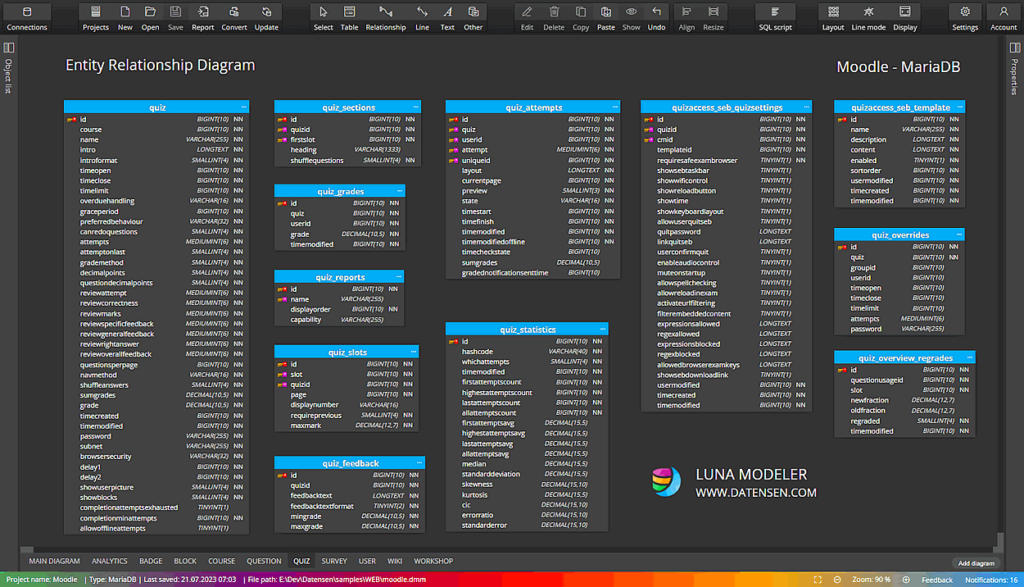Toggle the Properties side panel
Image resolution: width=1024 pixels, height=587 pixels.
point(1015,48)
